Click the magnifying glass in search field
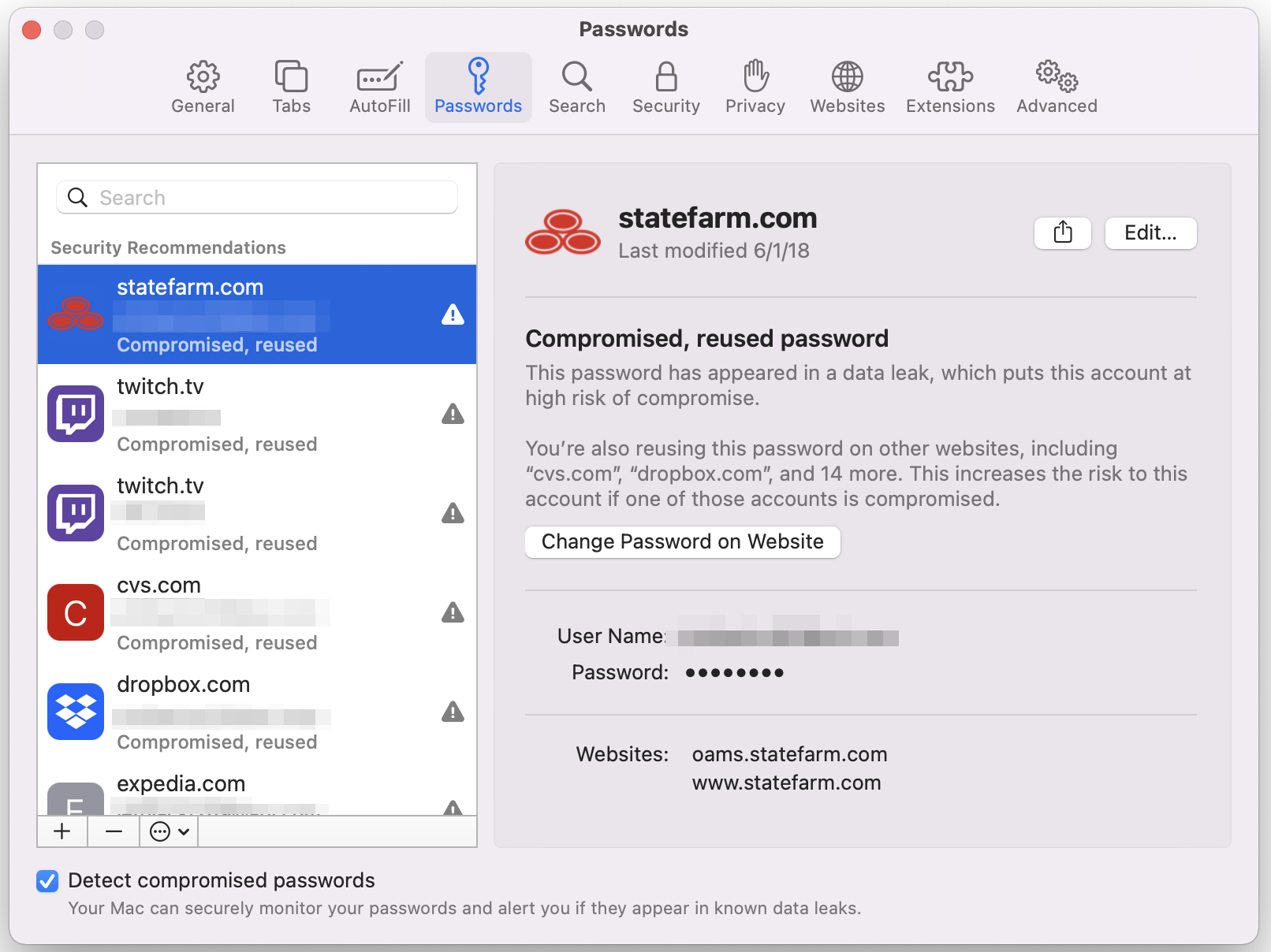The width and height of the screenshot is (1271, 952). click(77, 197)
